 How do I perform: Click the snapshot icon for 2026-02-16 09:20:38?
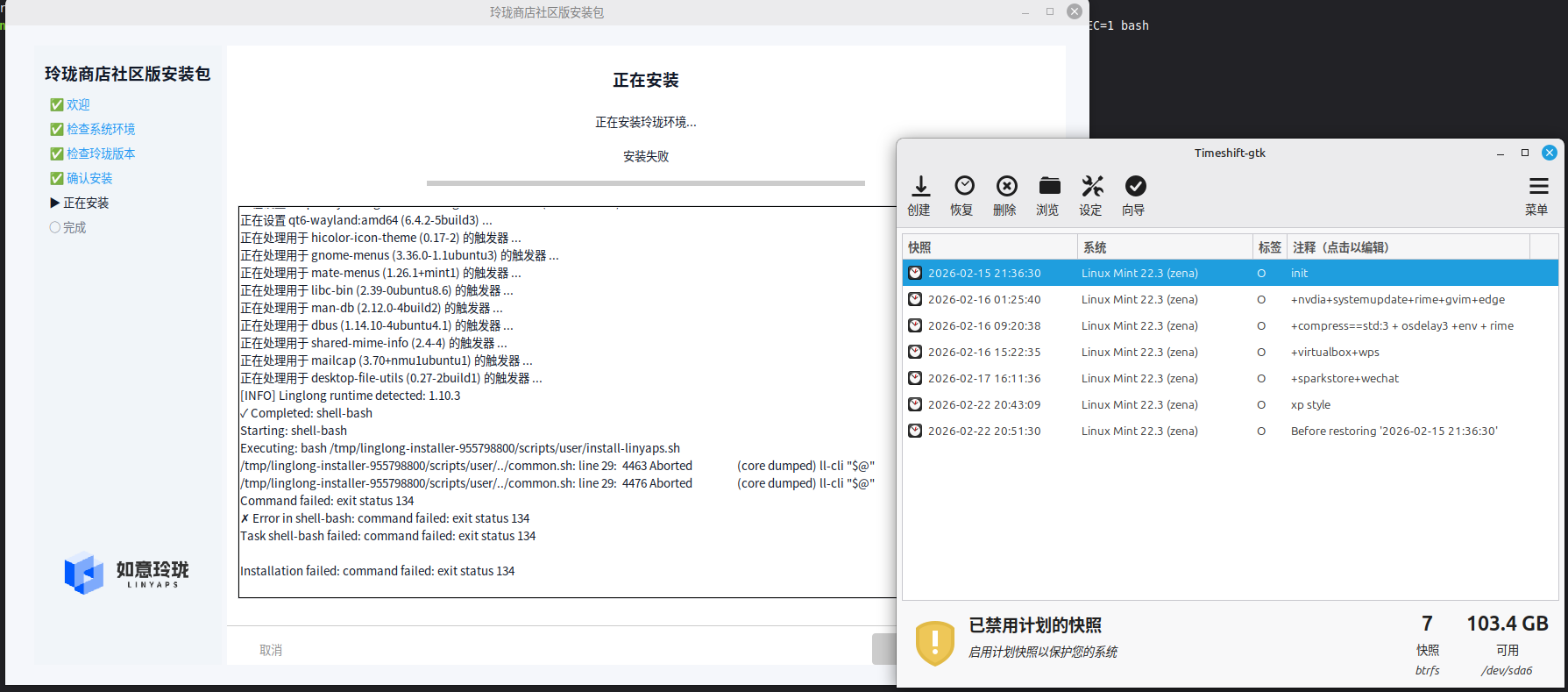(915, 325)
